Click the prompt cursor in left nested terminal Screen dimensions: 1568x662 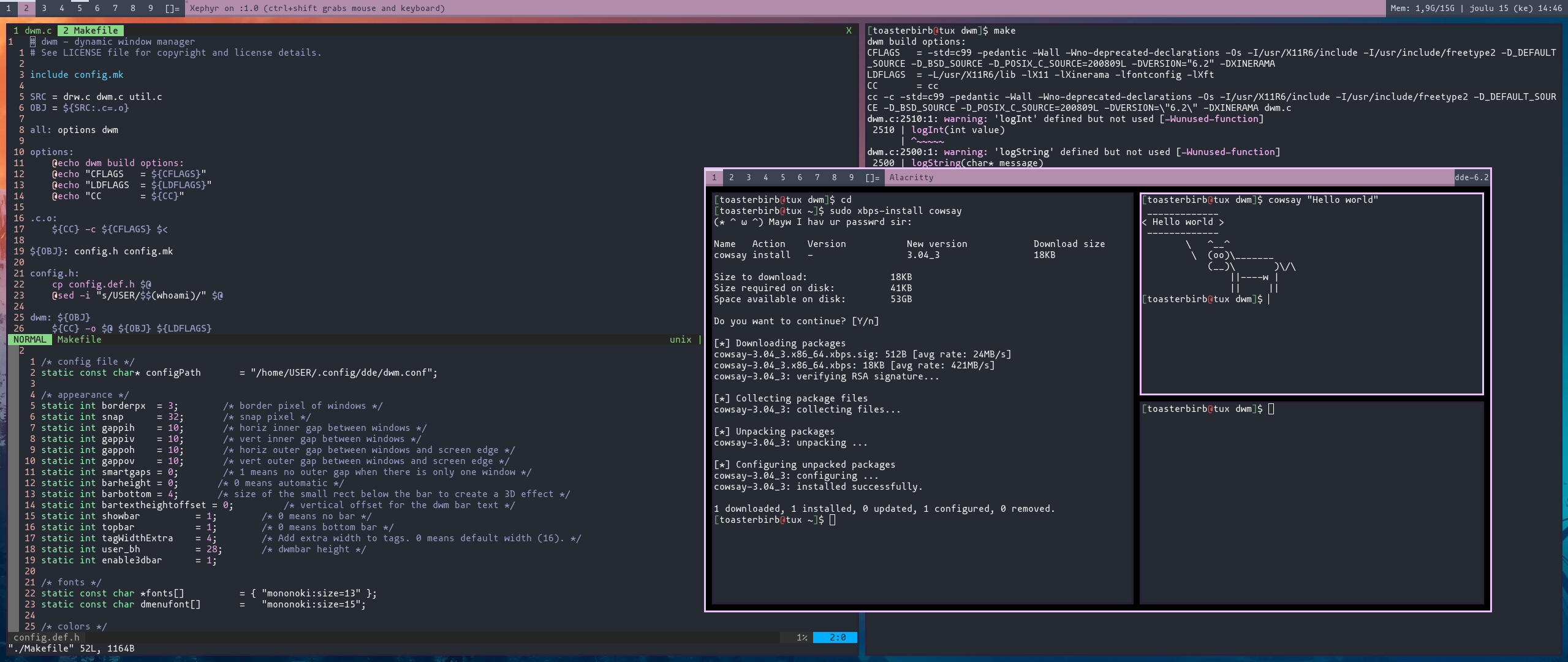(x=832, y=520)
